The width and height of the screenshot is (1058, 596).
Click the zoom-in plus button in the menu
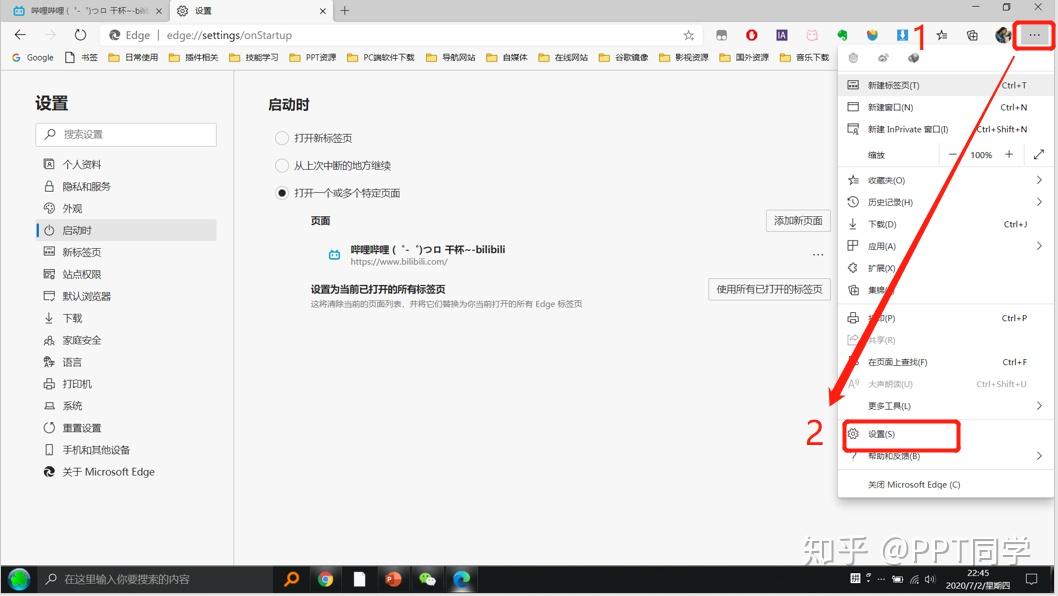click(x=1009, y=155)
